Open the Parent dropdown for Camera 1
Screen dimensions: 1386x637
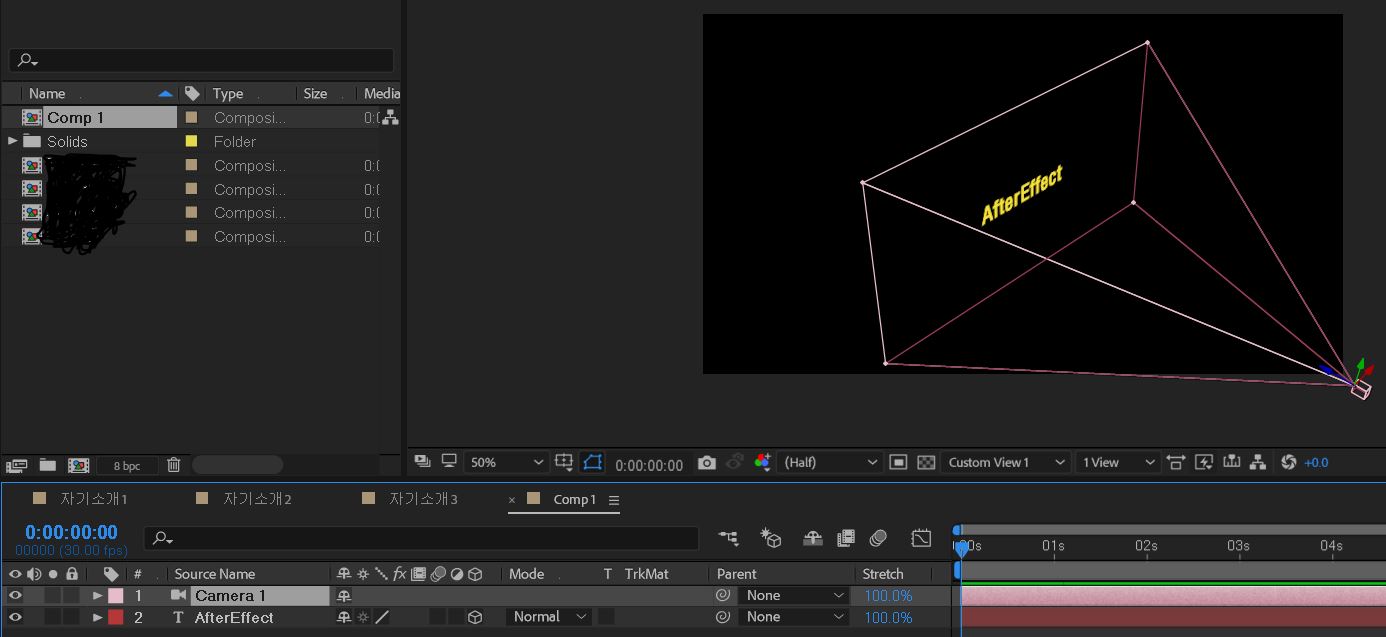click(793, 595)
